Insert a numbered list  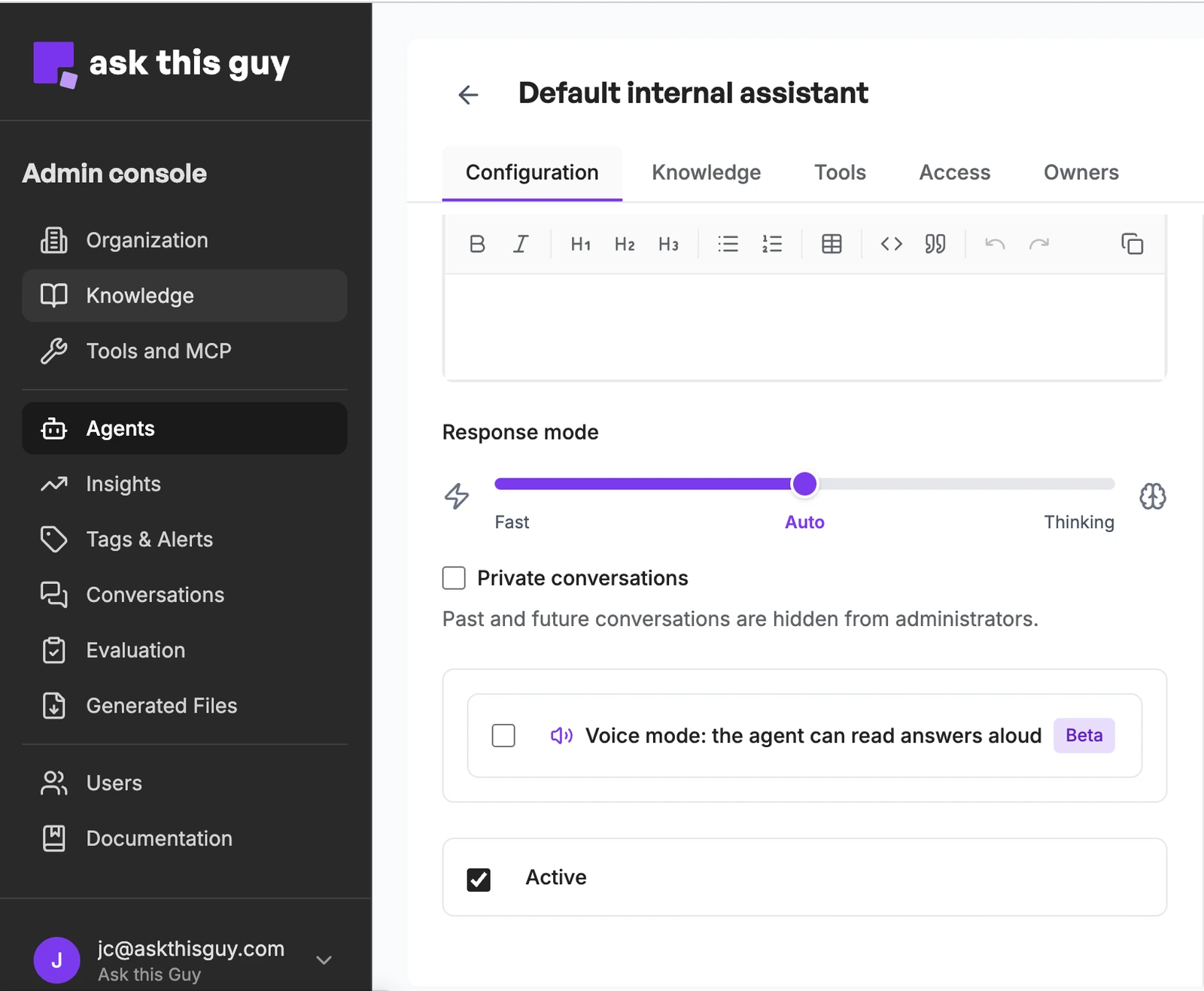[772, 244]
